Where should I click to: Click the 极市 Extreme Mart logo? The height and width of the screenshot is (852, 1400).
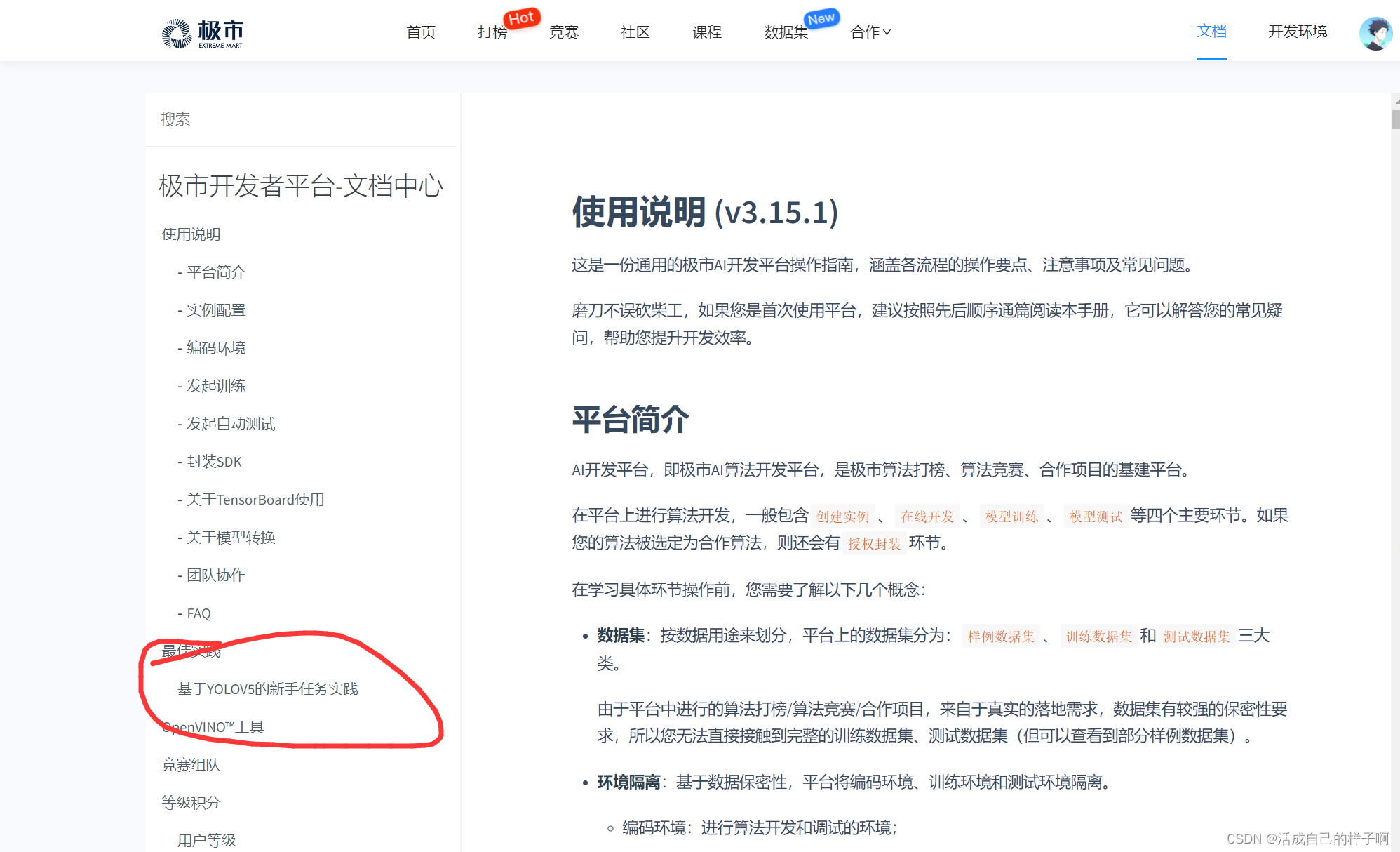[x=203, y=33]
